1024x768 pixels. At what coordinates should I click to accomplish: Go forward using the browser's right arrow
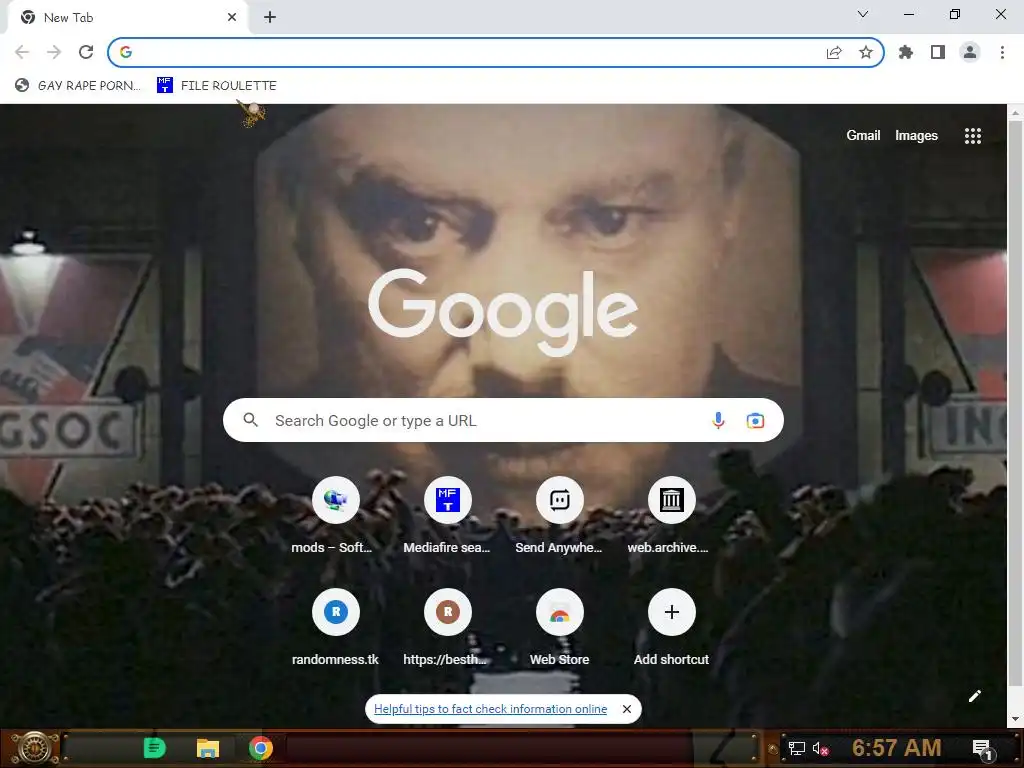(54, 52)
